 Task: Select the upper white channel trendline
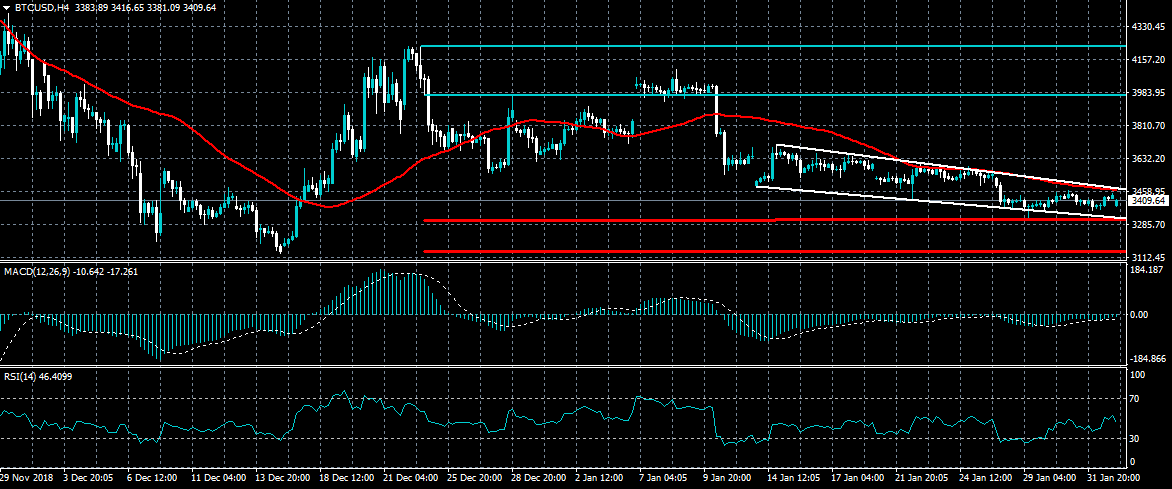pos(950,167)
